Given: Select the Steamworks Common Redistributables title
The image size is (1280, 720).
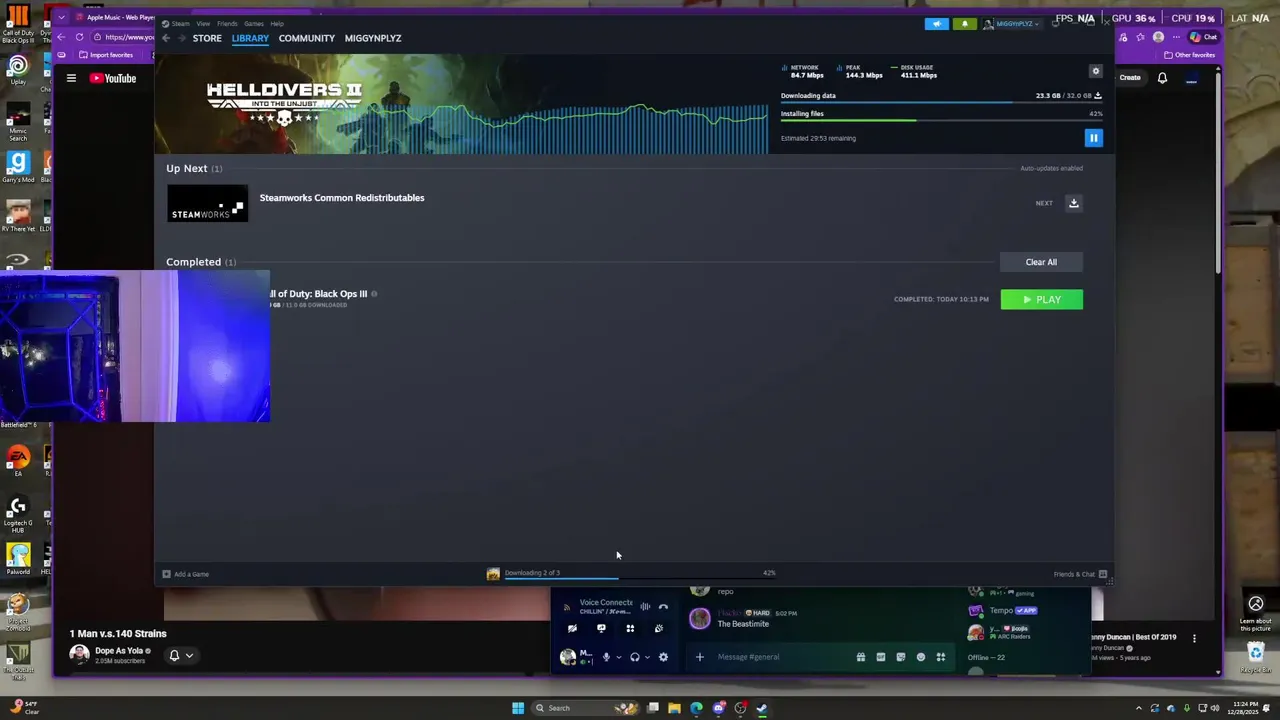Looking at the screenshot, I should 342,198.
